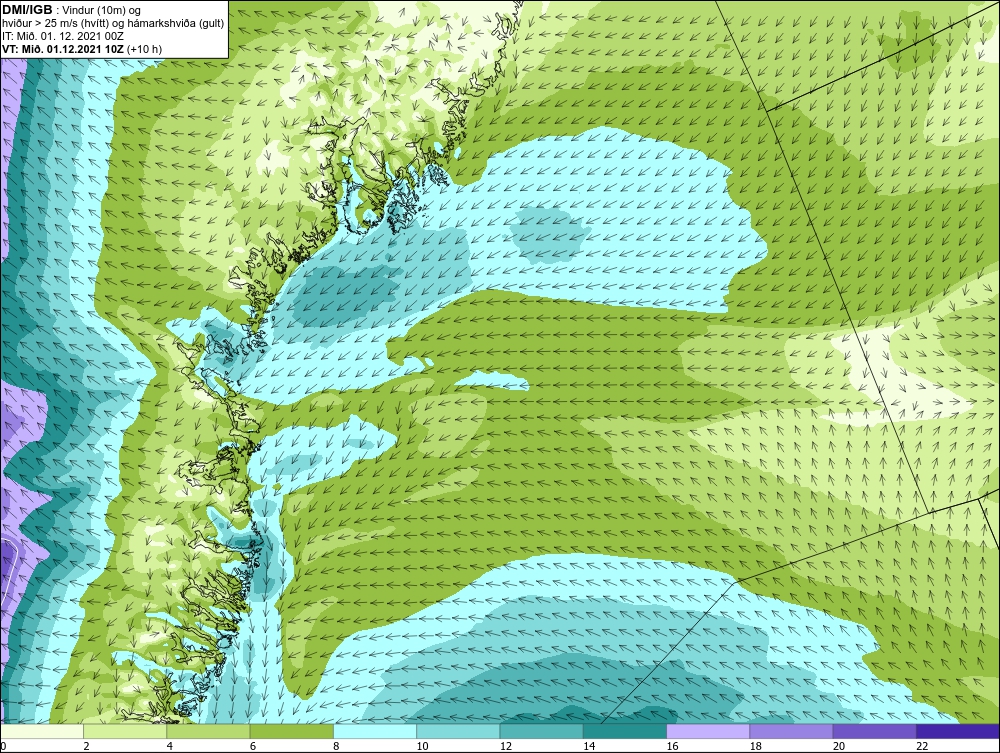This screenshot has height=753, width=1000.
Task: Click the 'VT: Mið. 01.12.2021 10Z' valid time
Action: click(63, 48)
